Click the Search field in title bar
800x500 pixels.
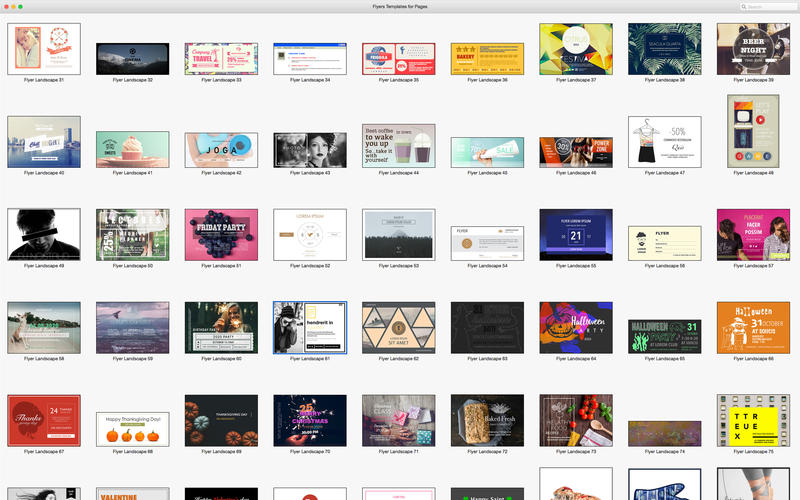[x=768, y=7]
